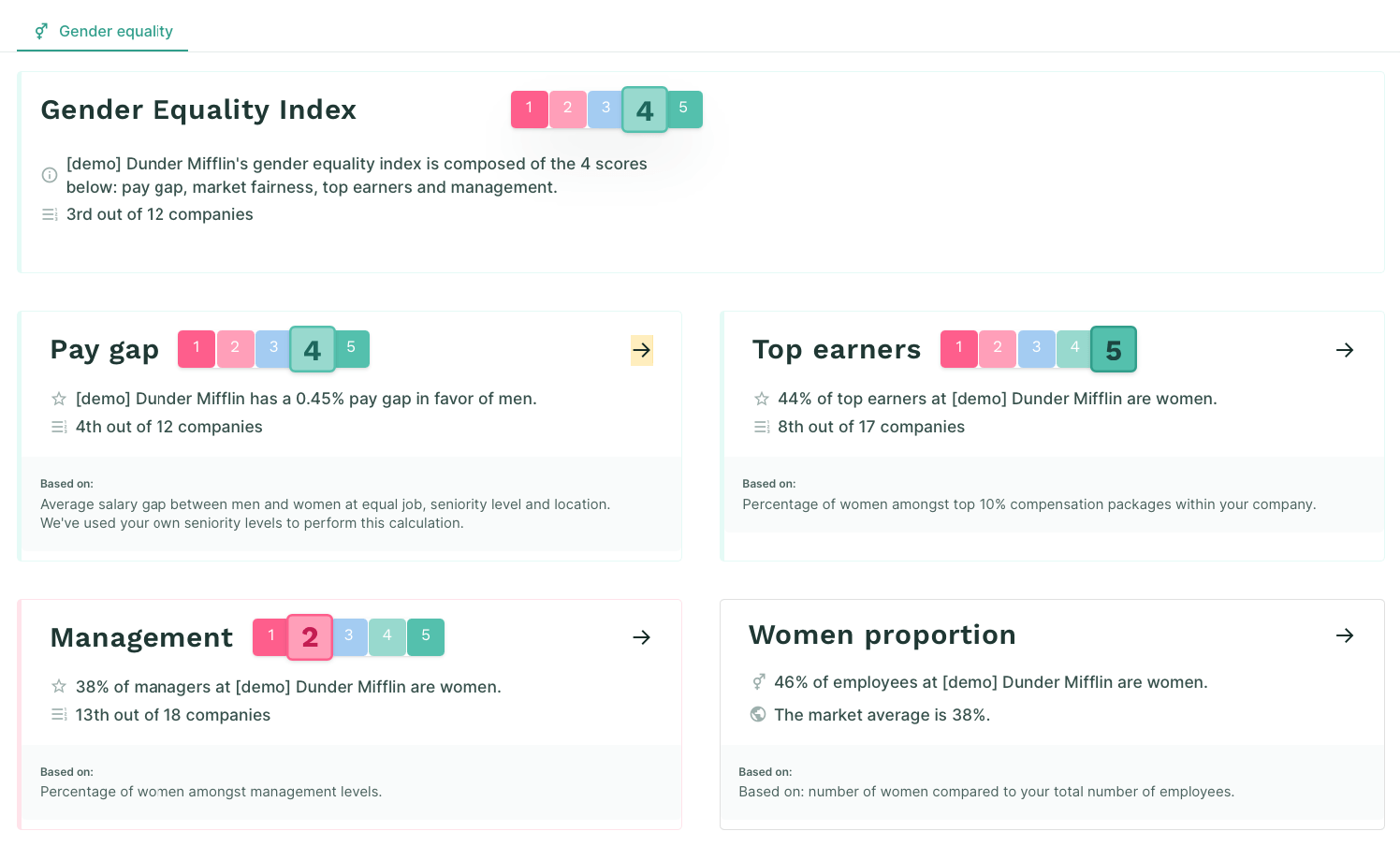This screenshot has width=1400, height=846.
Task: Switch to the Gender equality tab
Action: tap(116, 31)
